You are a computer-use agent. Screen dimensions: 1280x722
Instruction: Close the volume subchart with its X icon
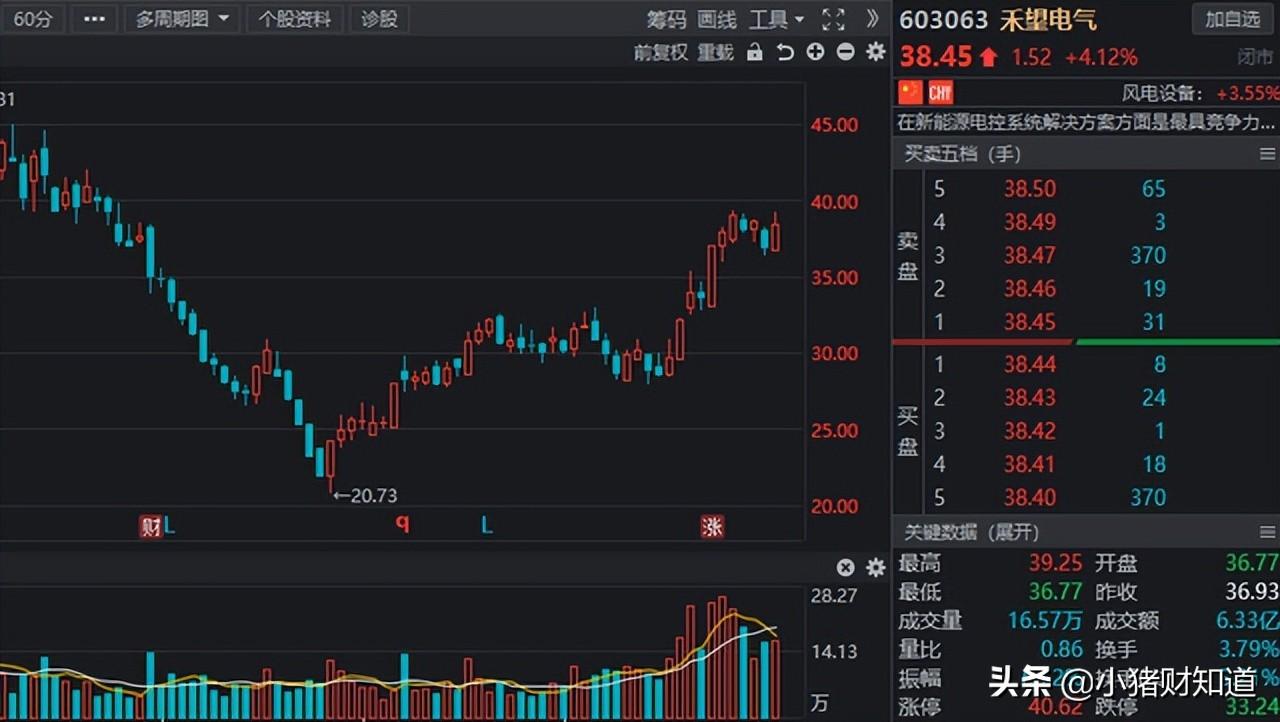click(x=845, y=567)
